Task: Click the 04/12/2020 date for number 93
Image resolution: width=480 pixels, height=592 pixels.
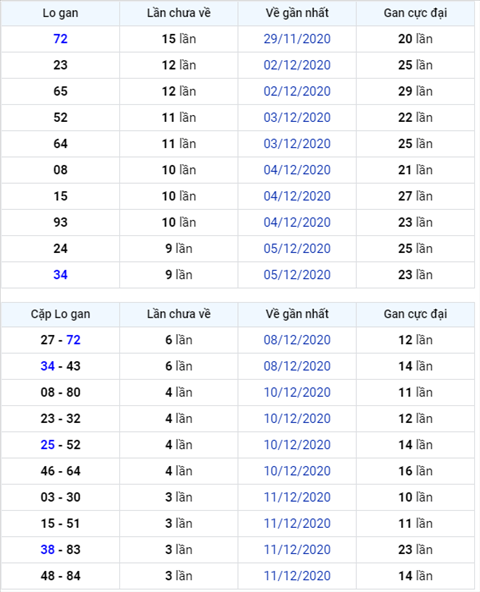Action: (297, 222)
